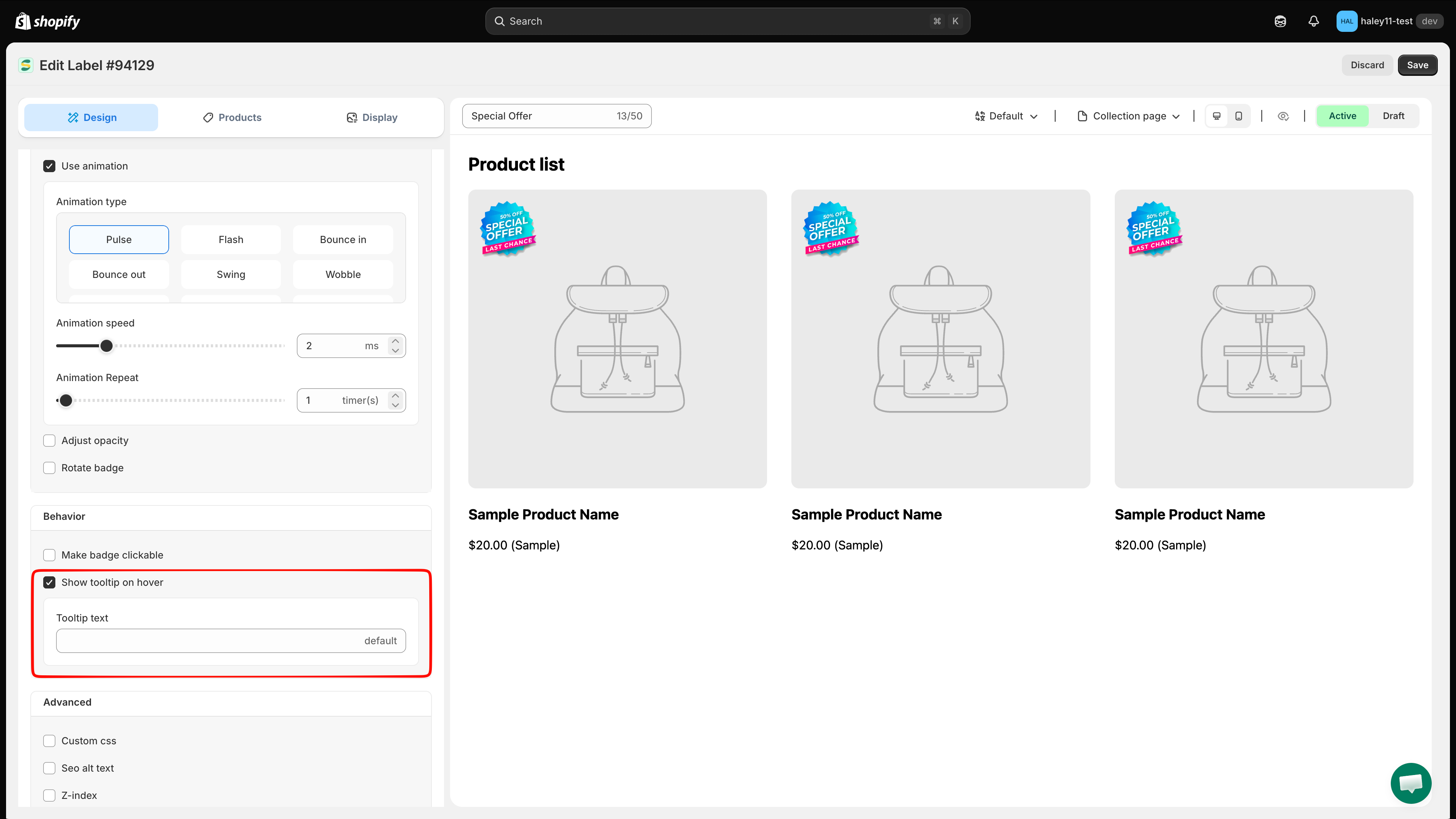The width and height of the screenshot is (1456, 819).
Task: Open the Default dropdown
Action: click(x=1006, y=116)
